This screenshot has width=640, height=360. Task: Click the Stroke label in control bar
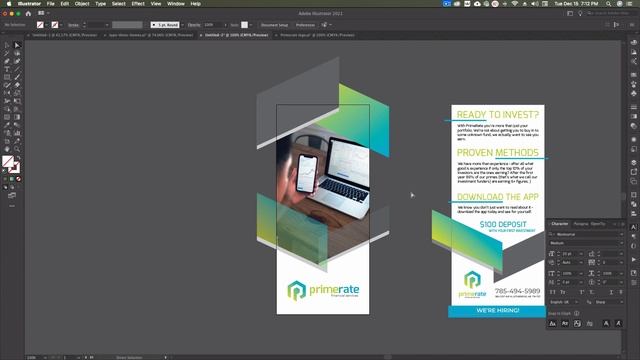pyautogui.click(x=73, y=25)
